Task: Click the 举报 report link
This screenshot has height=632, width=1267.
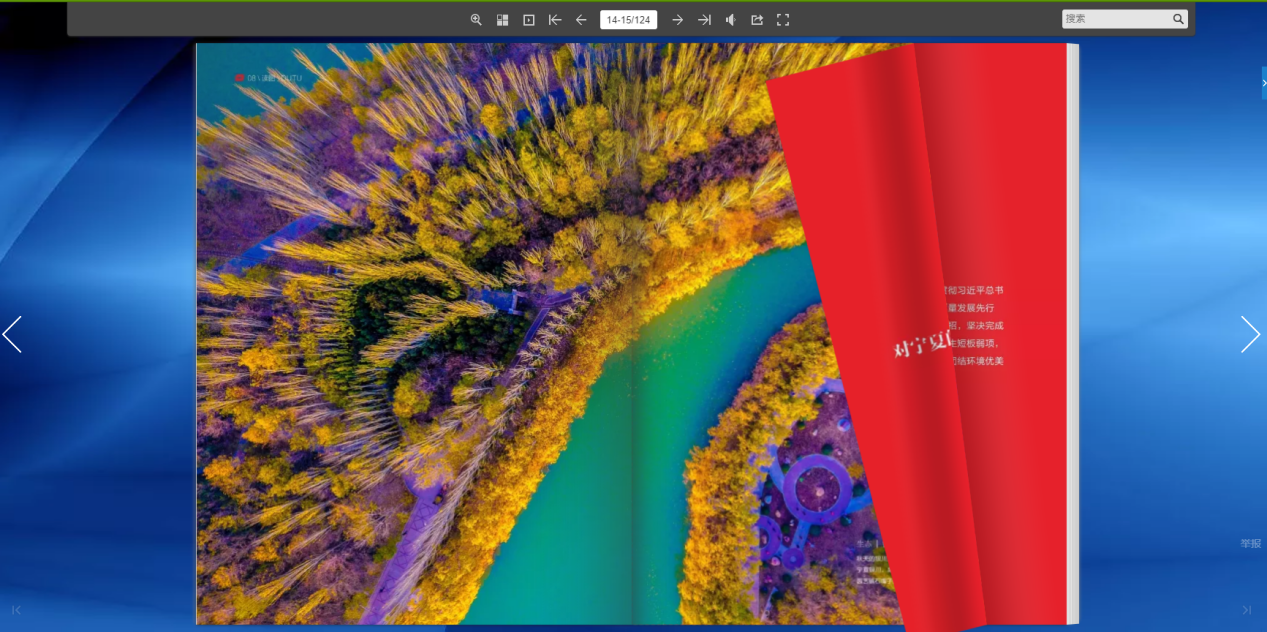Action: point(1251,544)
